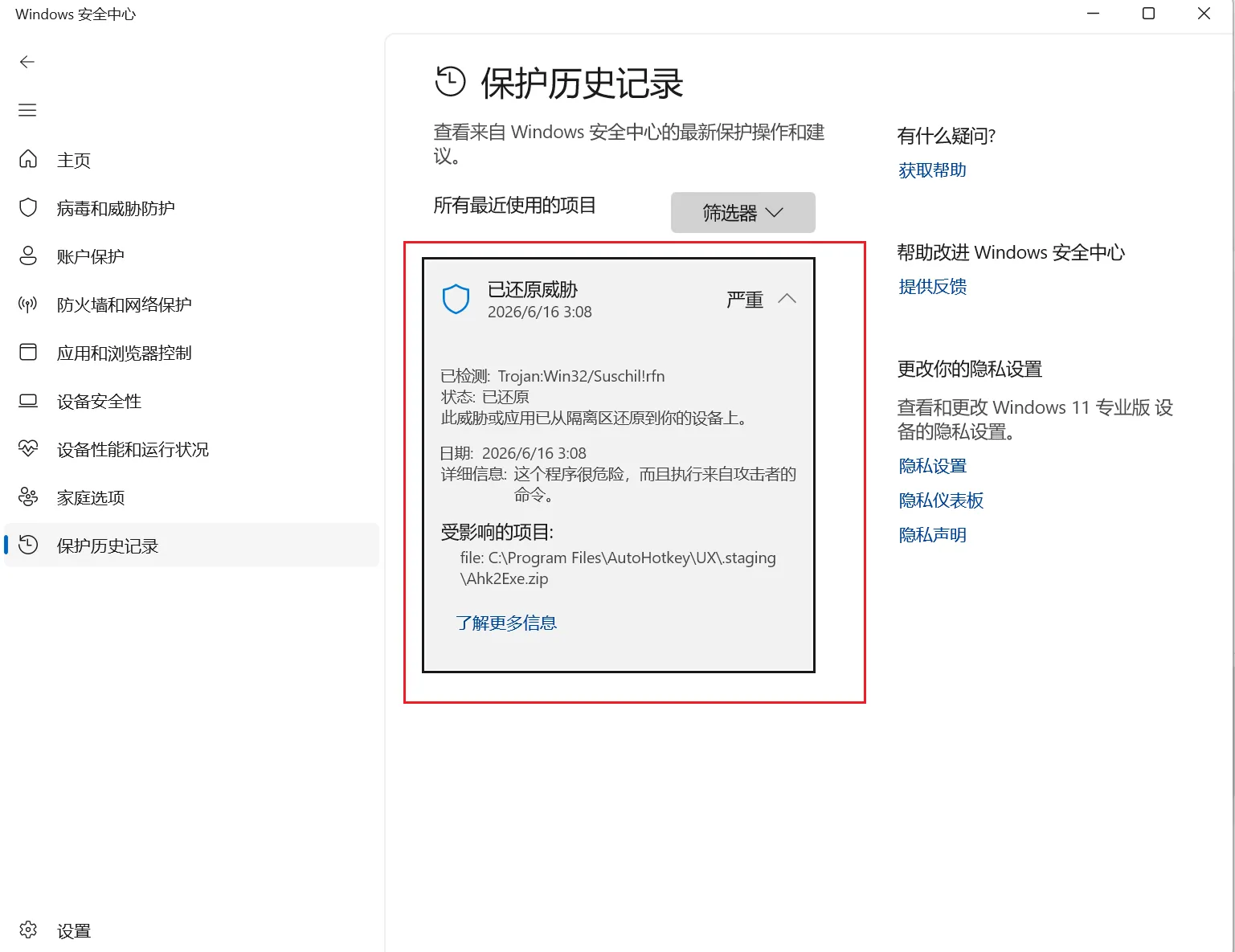Viewport: 1235px width, 952px height.
Task: Click the 状态: 已还原 line
Action: click(485, 397)
